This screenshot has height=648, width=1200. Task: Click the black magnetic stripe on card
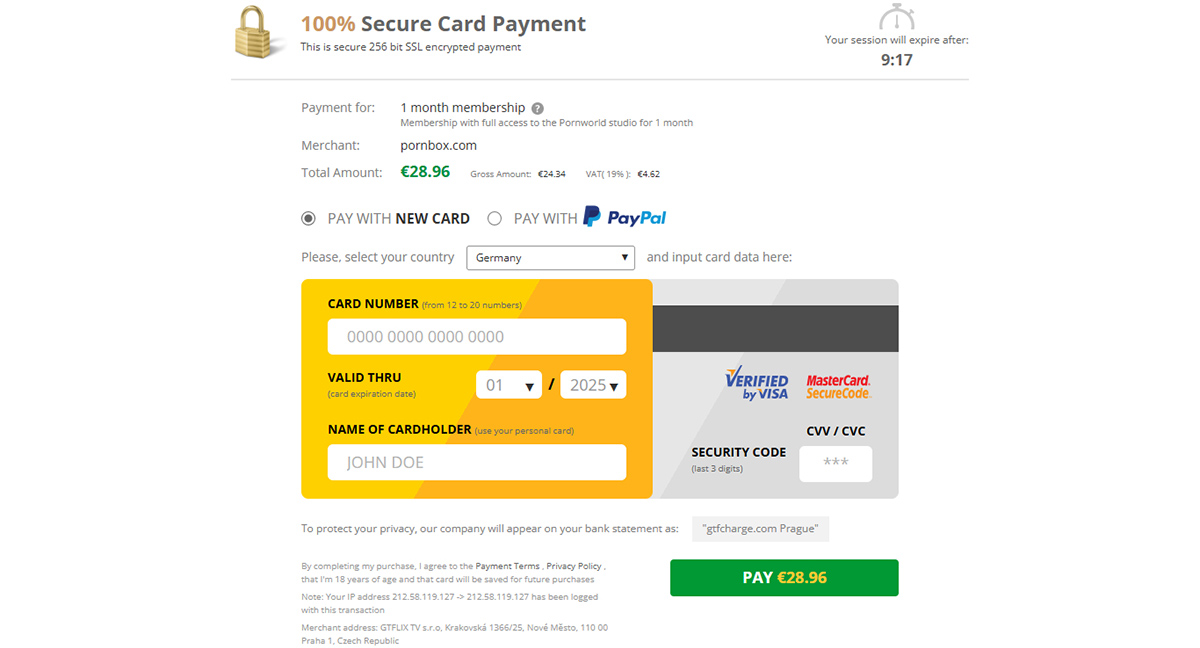point(775,329)
